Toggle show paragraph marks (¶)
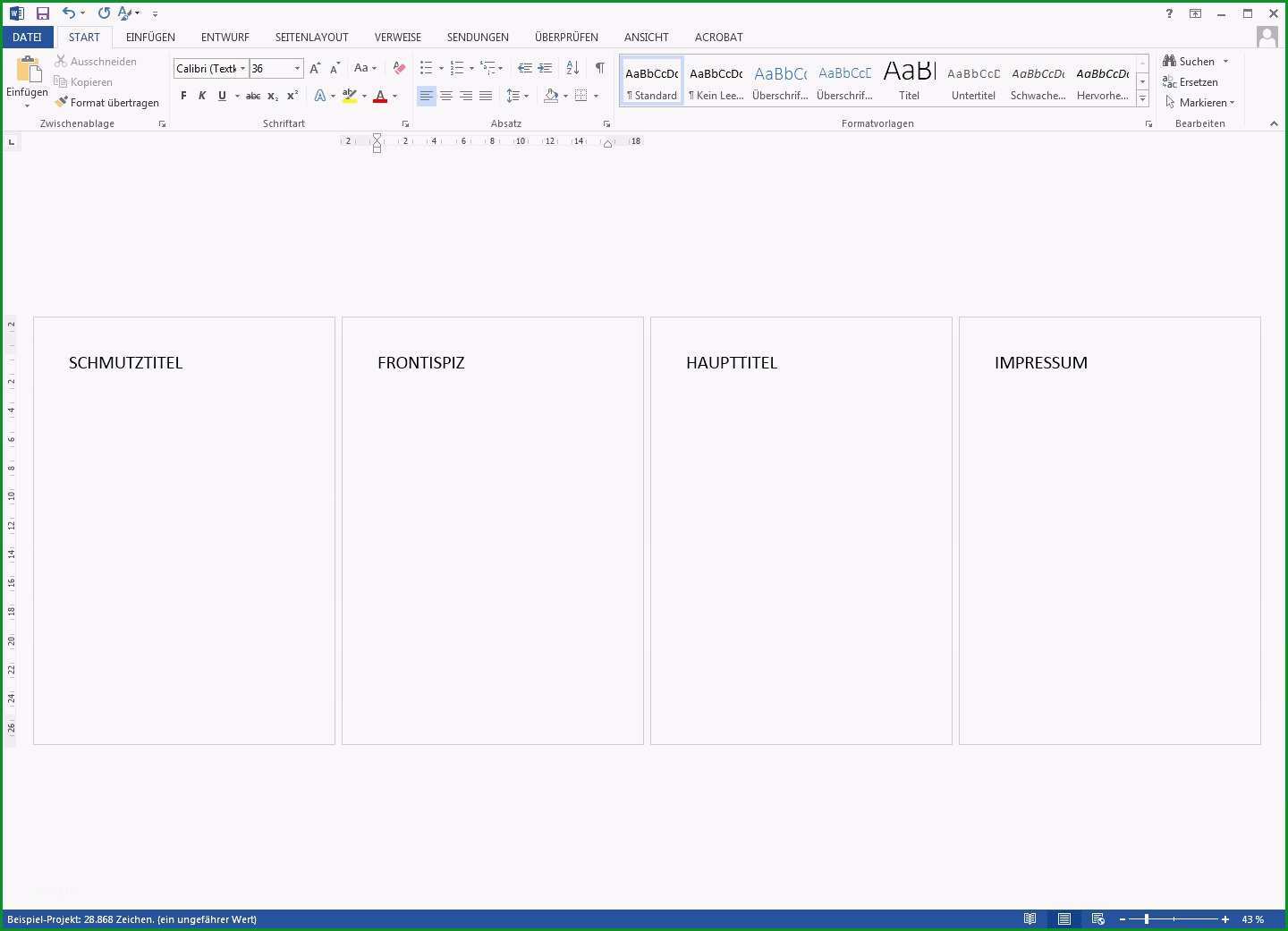This screenshot has height=931, width=1288. 600,68
